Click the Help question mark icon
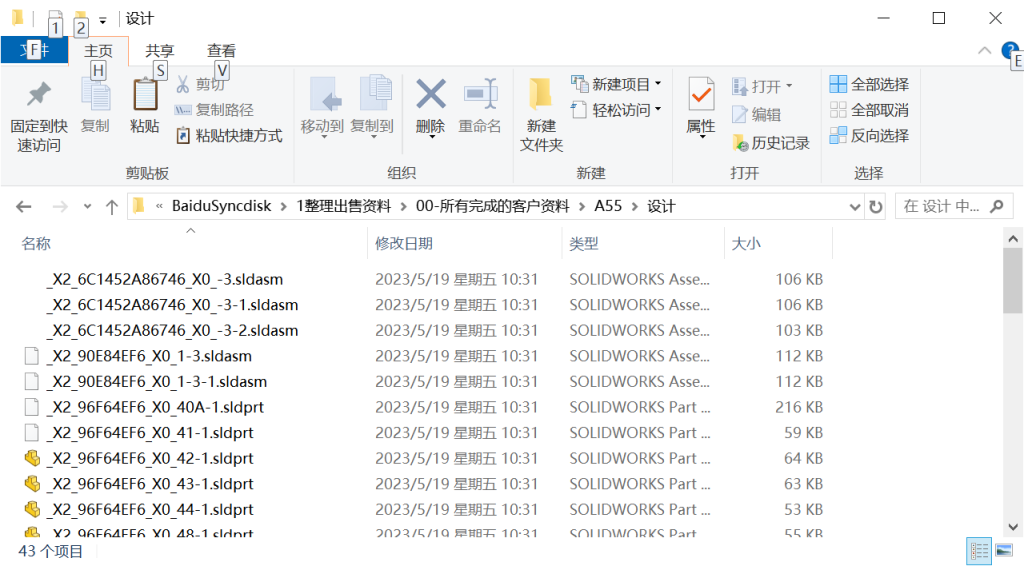This screenshot has width=1024, height=566. click(x=1010, y=50)
